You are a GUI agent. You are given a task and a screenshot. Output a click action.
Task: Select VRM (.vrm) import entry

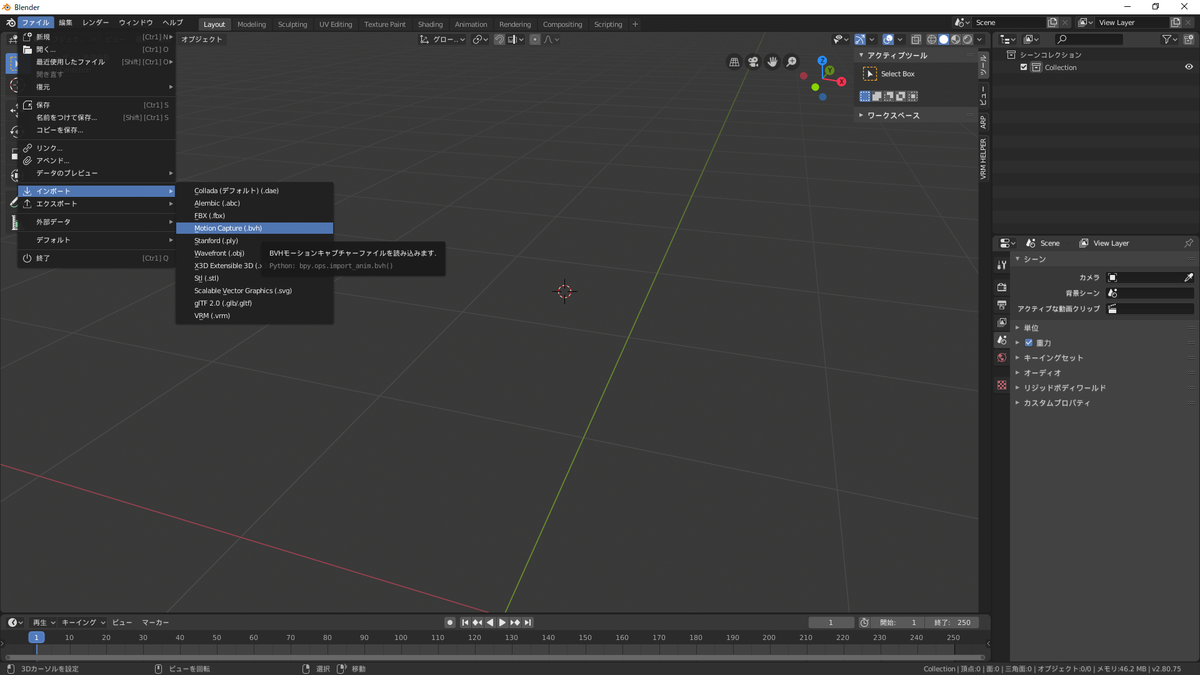pos(254,315)
